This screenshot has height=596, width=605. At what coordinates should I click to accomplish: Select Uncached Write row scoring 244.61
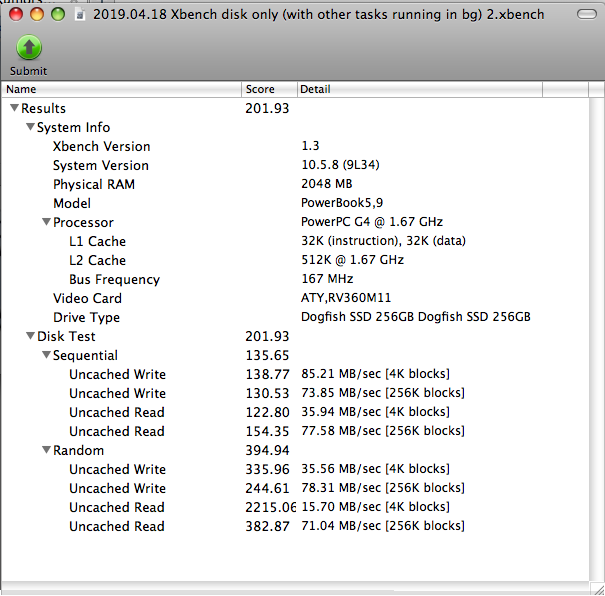pyautogui.click(x=295, y=488)
